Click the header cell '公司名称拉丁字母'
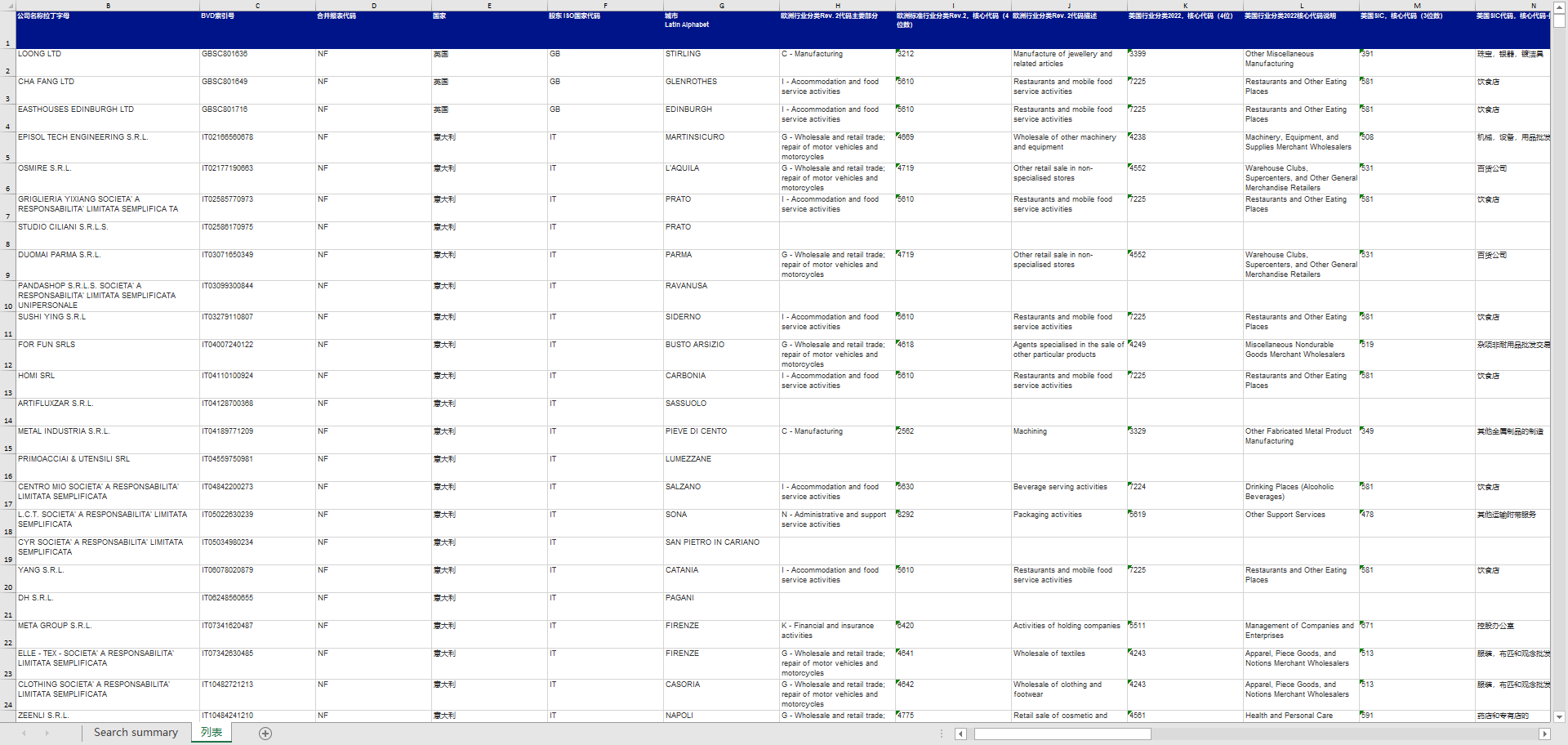The width and height of the screenshot is (1568, 745). click(x=108, y=30)
